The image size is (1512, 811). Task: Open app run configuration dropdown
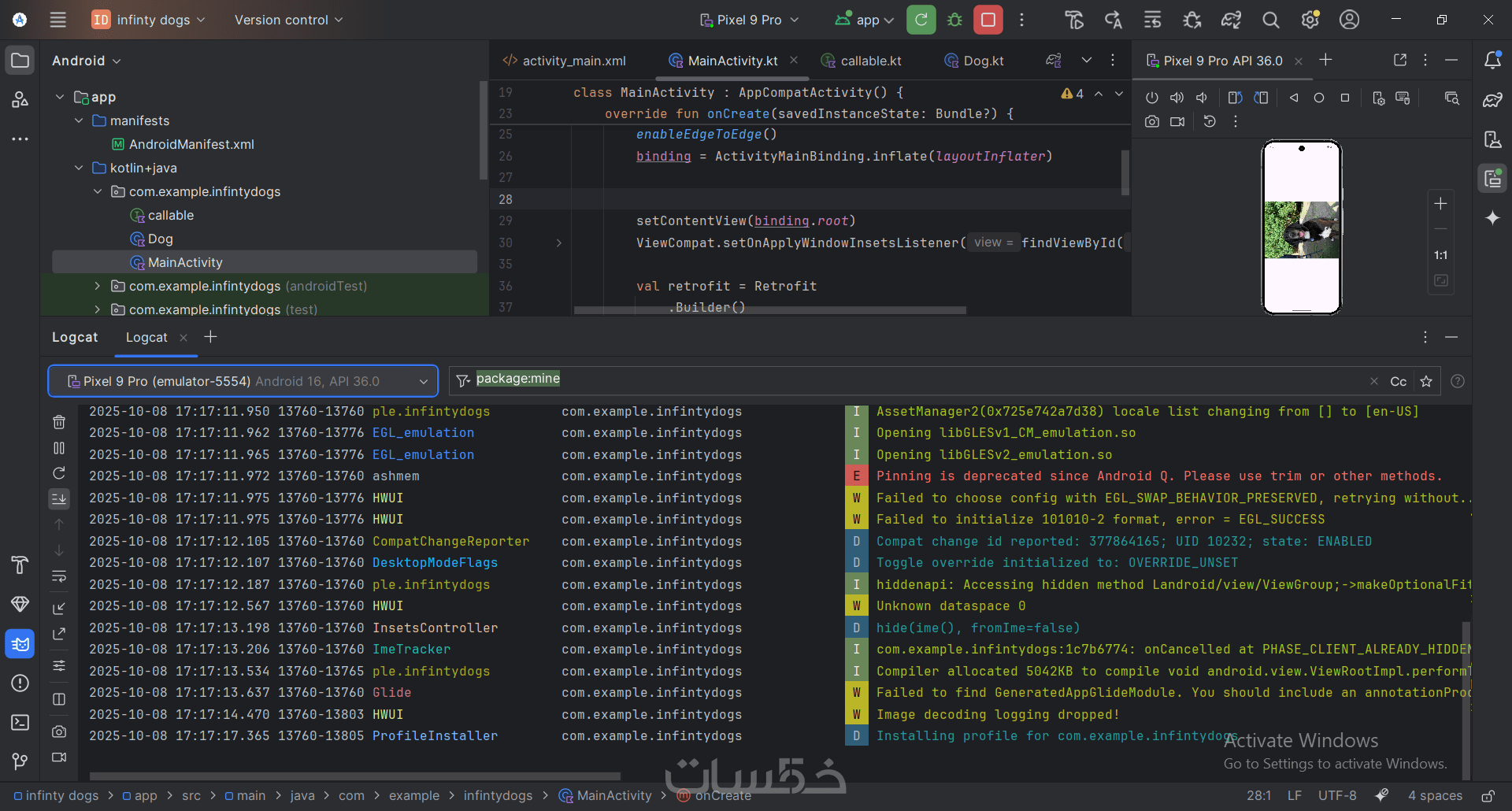click(865, 20)
